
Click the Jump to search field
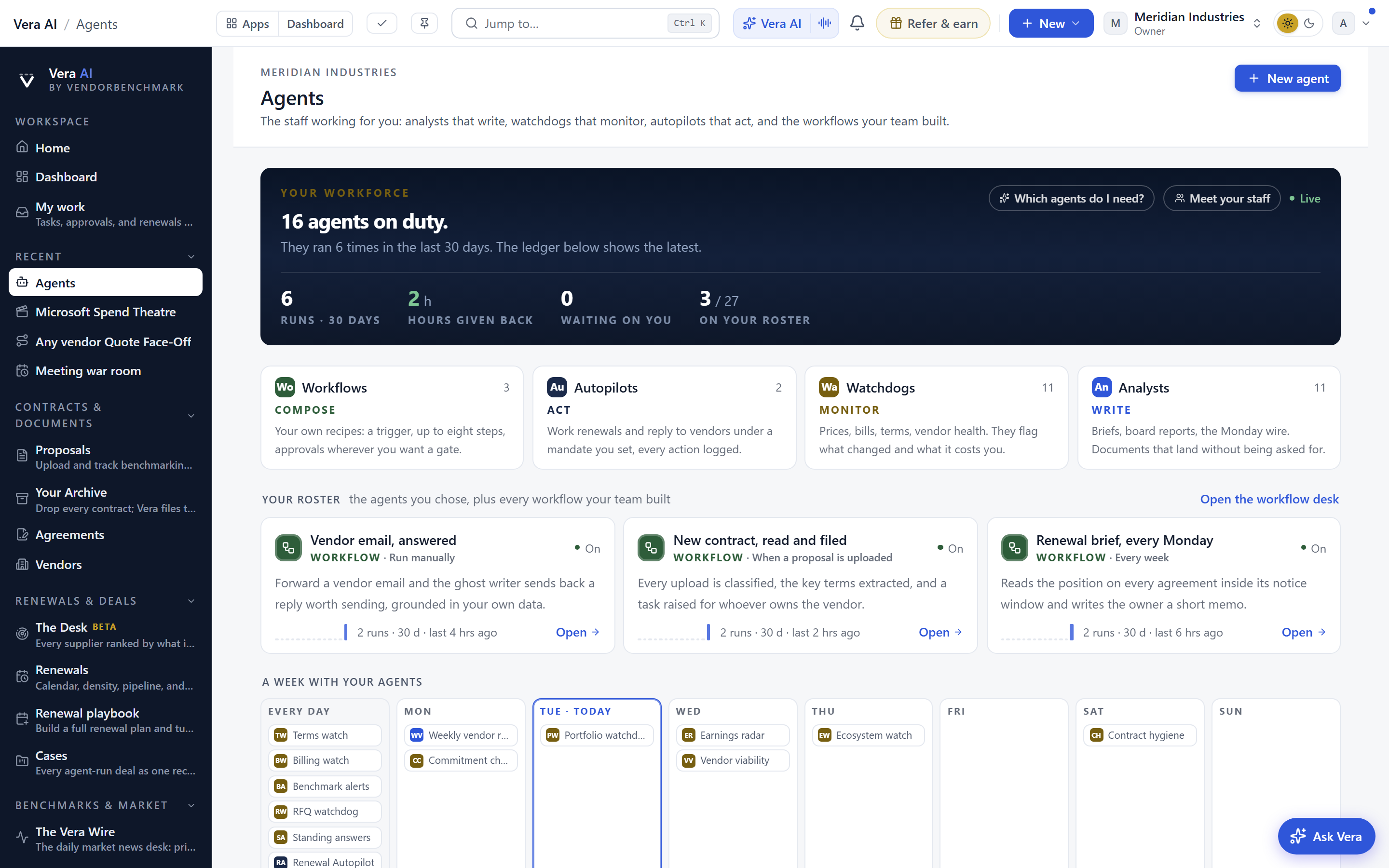tap(585, 24)
